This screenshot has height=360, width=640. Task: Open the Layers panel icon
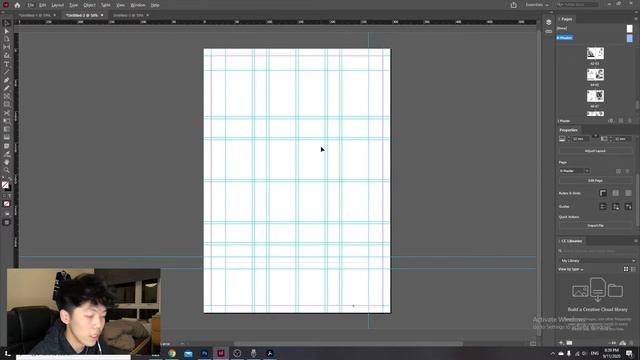pyautogui.click(x=549, y=22)
